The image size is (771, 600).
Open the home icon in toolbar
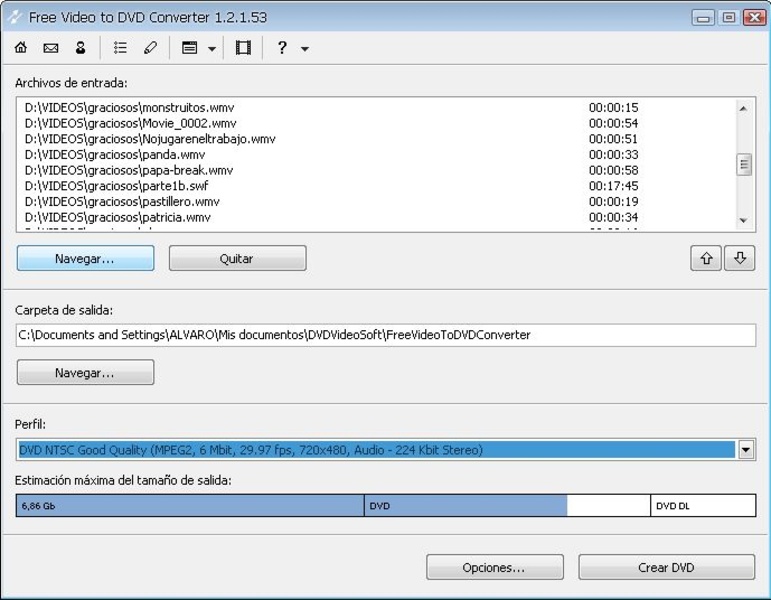pyautogui.click(x=21, y=48)
